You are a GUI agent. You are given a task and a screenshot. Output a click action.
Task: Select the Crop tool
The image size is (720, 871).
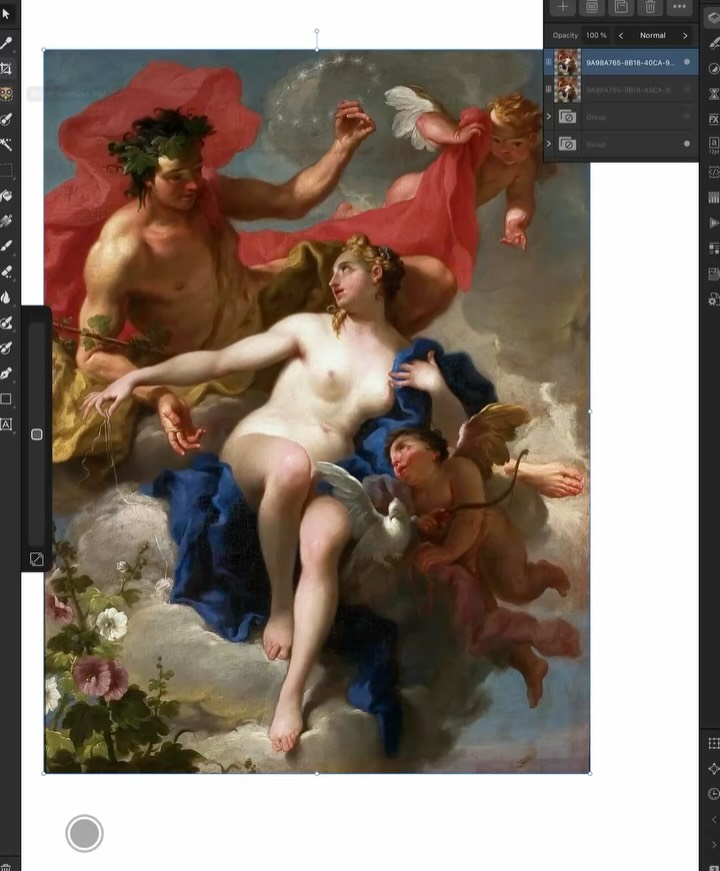(6, 69)
